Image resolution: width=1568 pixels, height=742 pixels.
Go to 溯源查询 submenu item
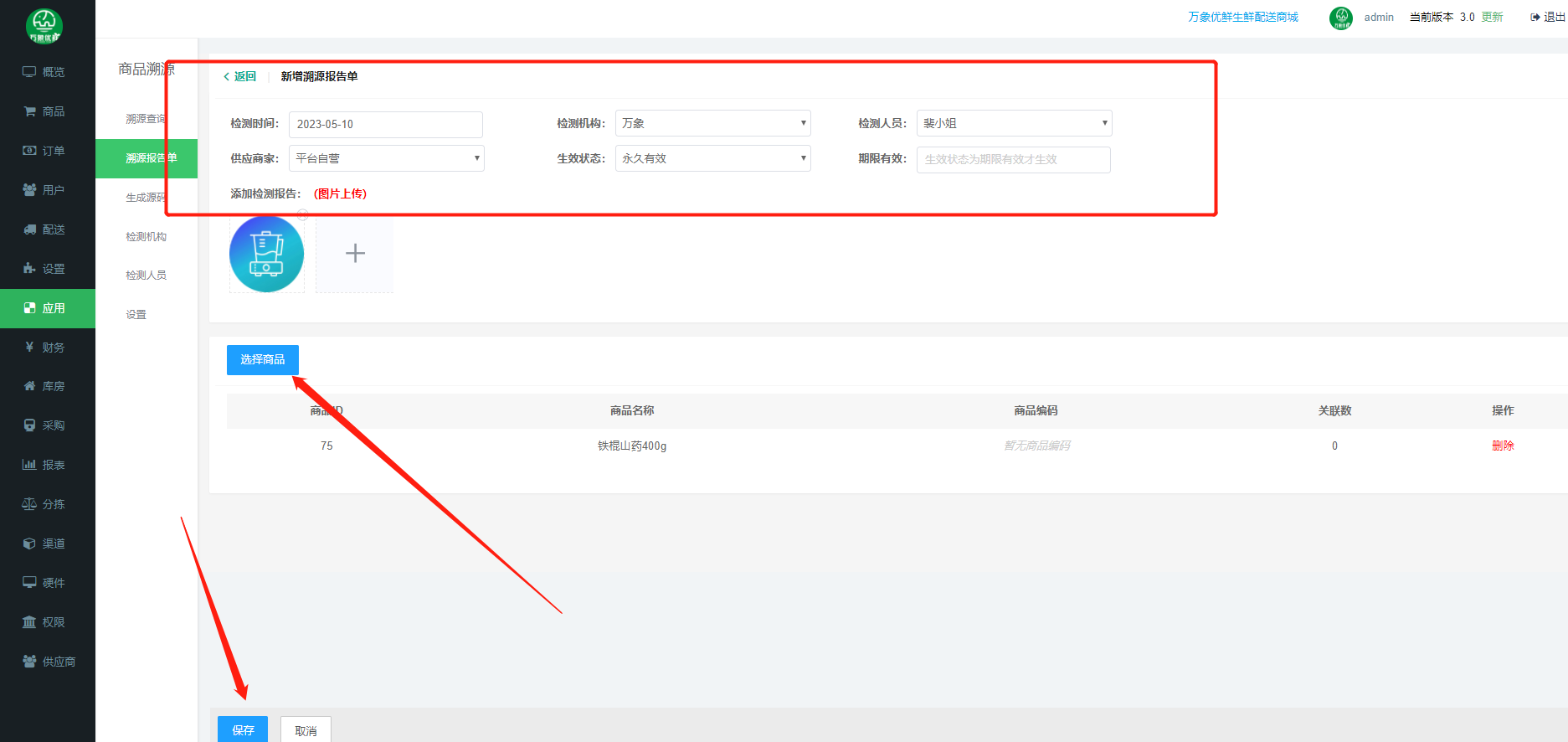(x=146, y=119)
